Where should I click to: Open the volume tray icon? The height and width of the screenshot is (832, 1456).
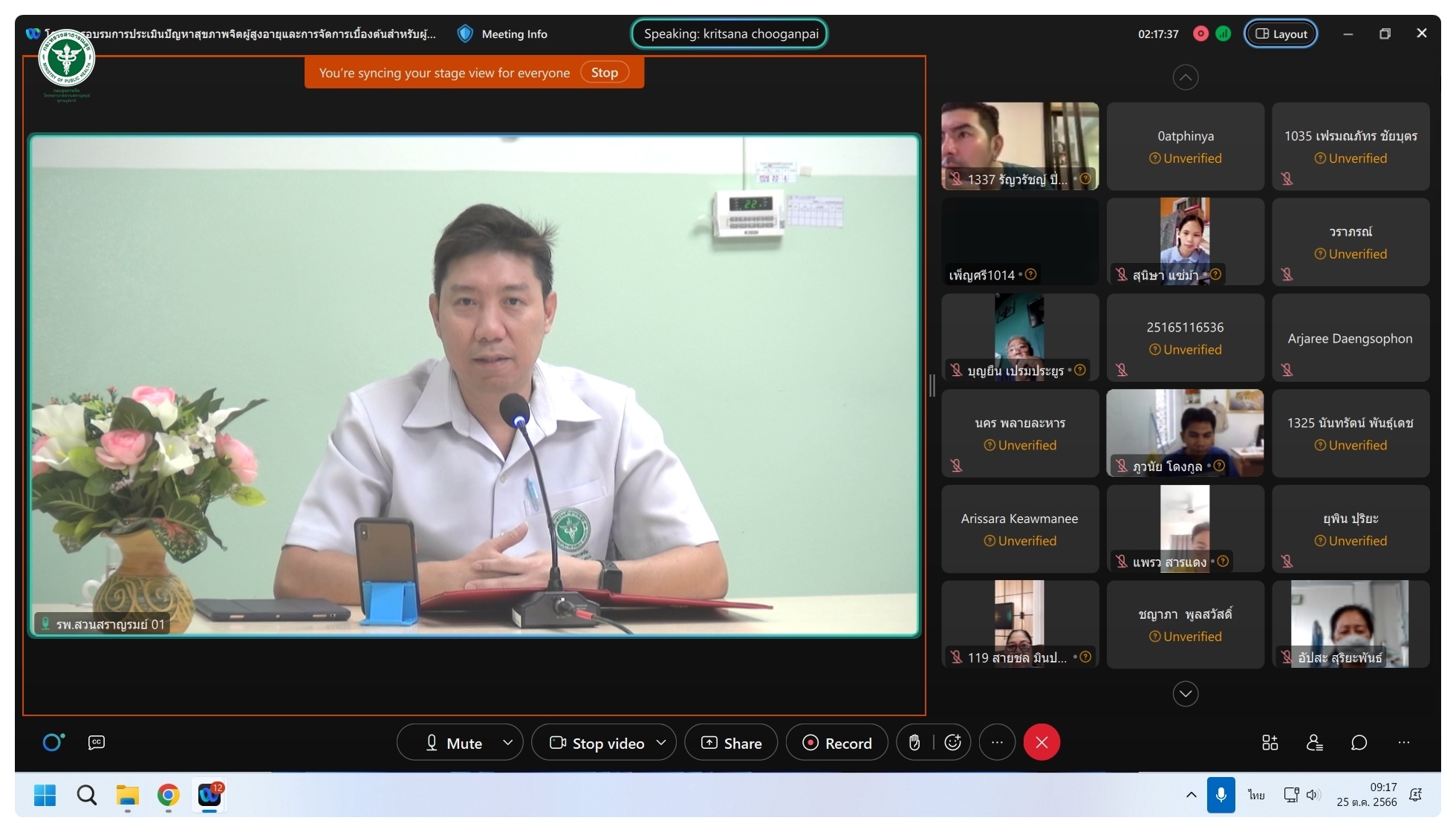pos(1313,795)
